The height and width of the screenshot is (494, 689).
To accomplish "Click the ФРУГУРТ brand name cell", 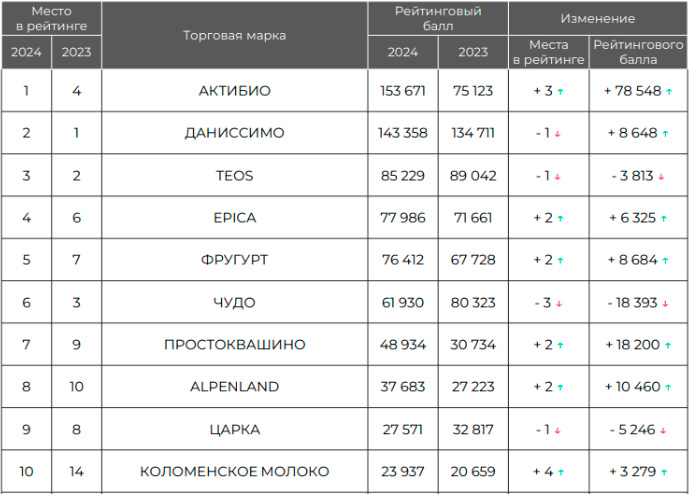I will pyautogui.click(x=235, y=260).
